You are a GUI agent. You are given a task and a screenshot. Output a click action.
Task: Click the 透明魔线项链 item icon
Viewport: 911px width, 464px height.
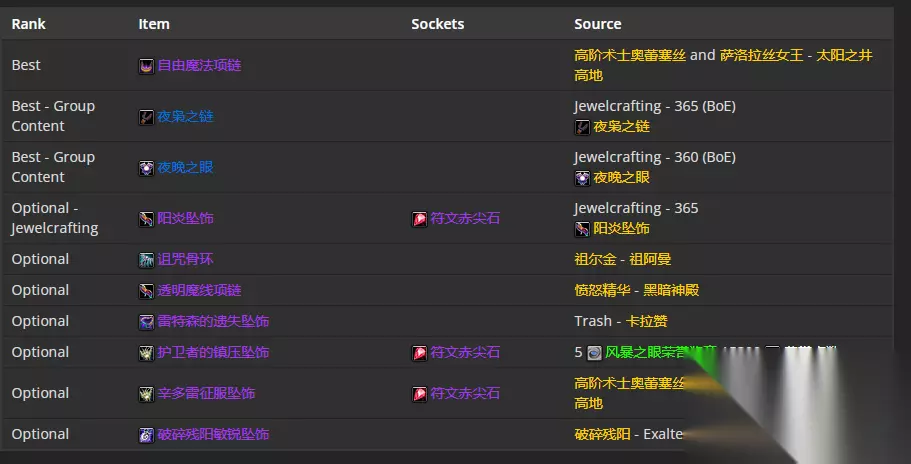pyautogui.click(x=146, y=291)
